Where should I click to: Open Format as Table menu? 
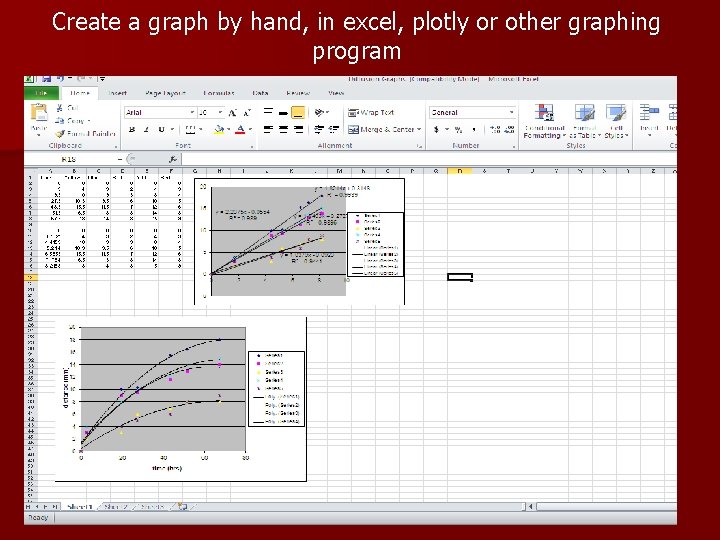pyautogui.click(x=585, y=121)
